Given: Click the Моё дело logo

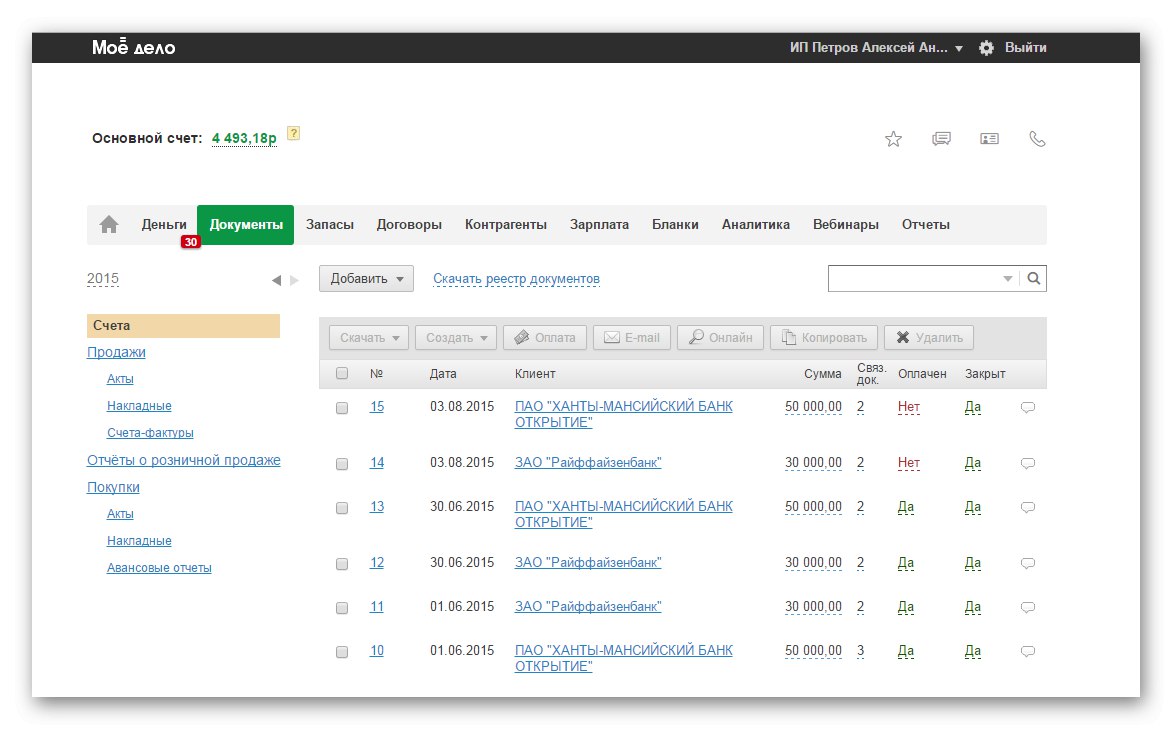Looking at the screenshot, I should click(x=133, y=48).
